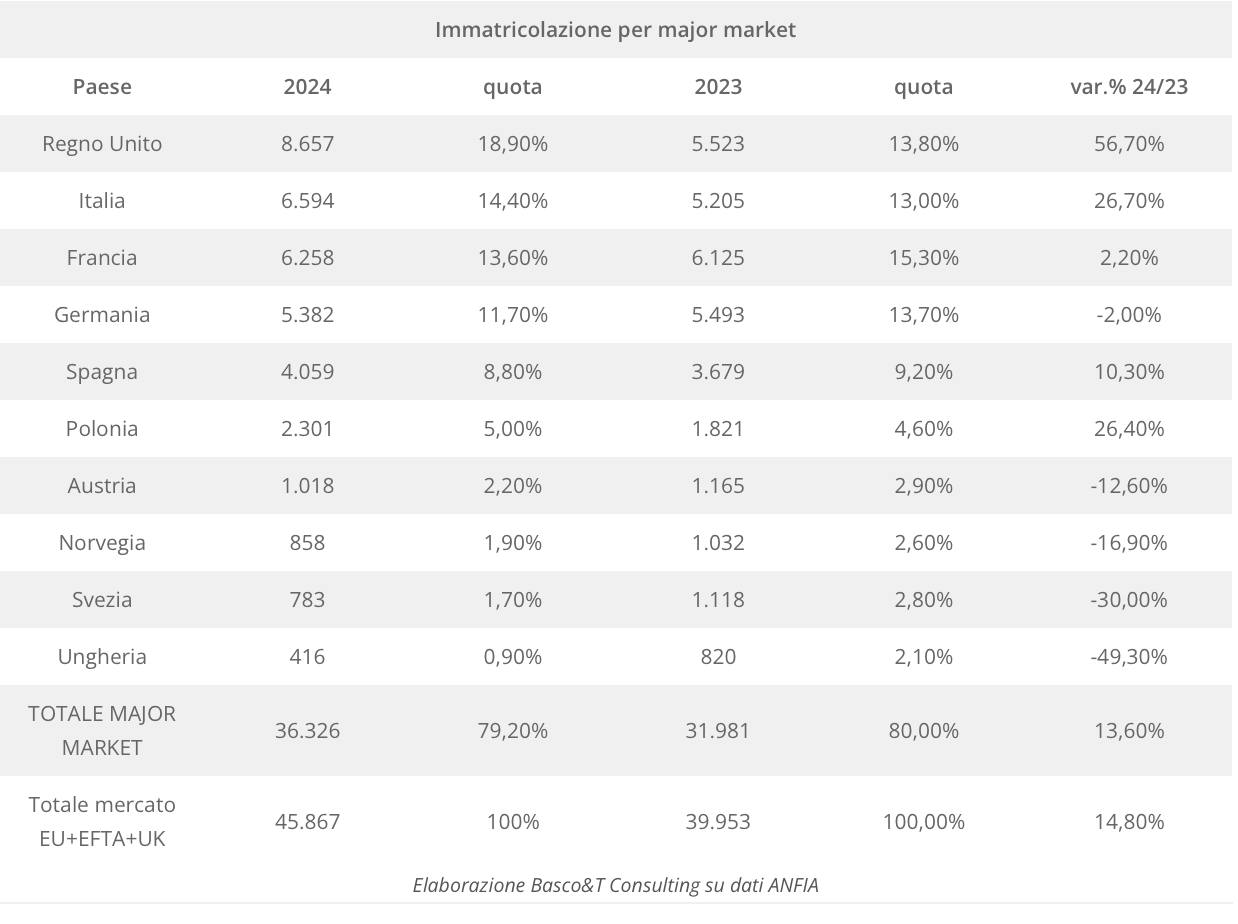
Task: Click the total major market value 36.326
Action: (307, 731)
